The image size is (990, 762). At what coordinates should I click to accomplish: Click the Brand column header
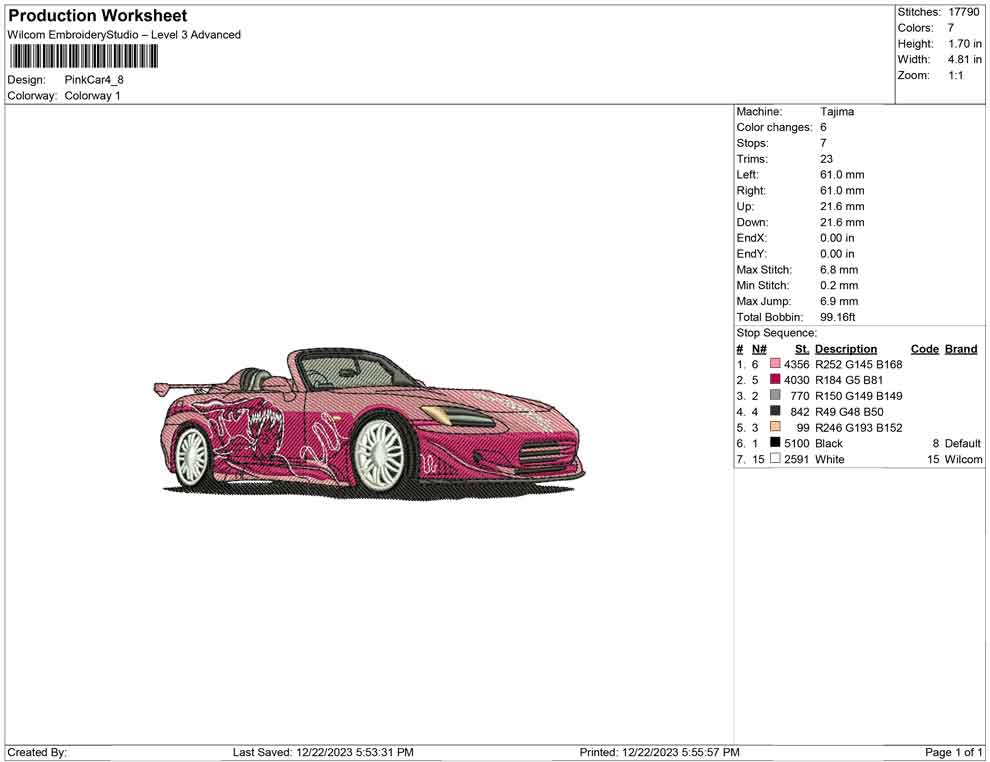[x=960, y=348]
